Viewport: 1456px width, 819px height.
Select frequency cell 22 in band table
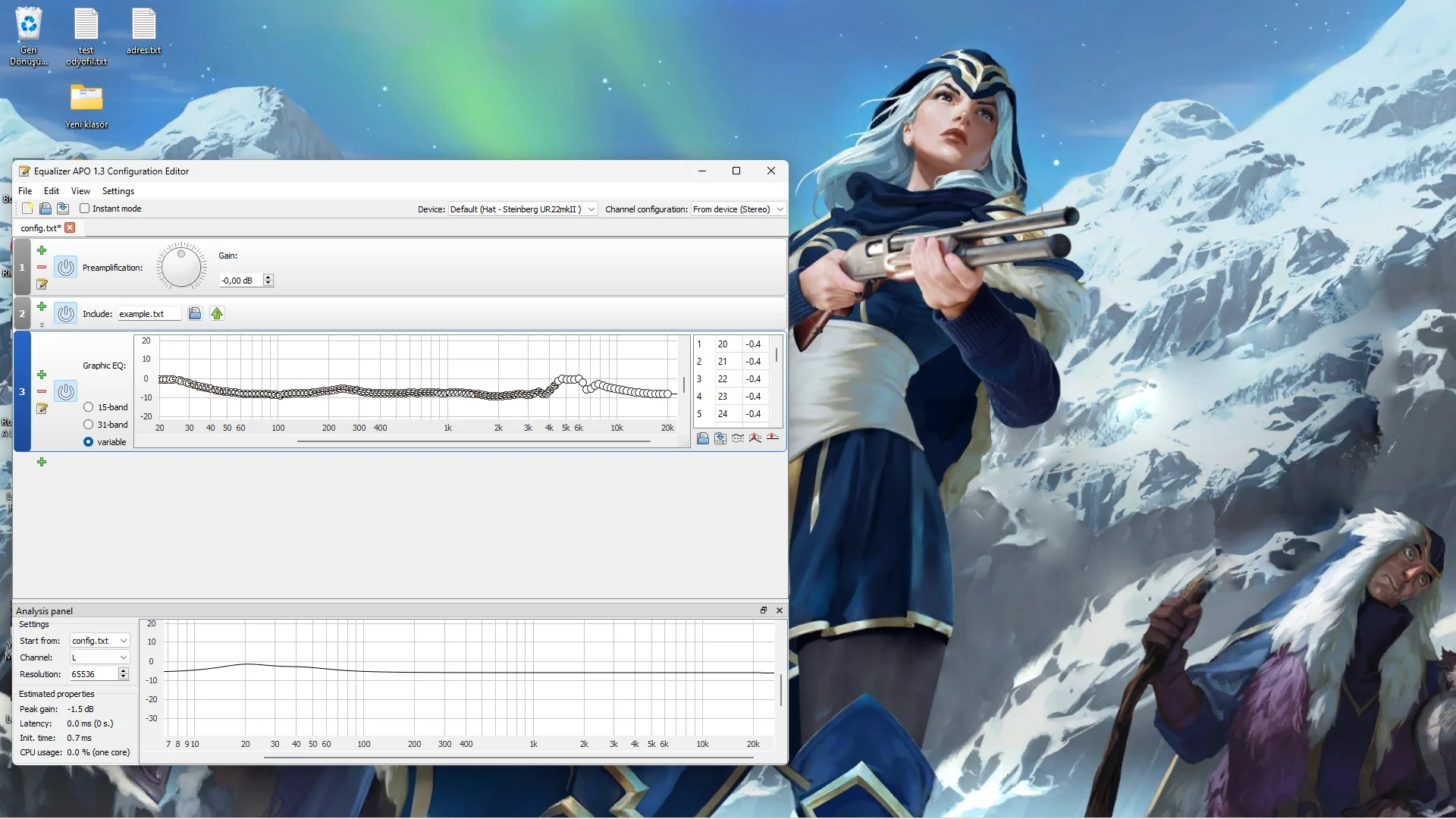pos(728,379)
